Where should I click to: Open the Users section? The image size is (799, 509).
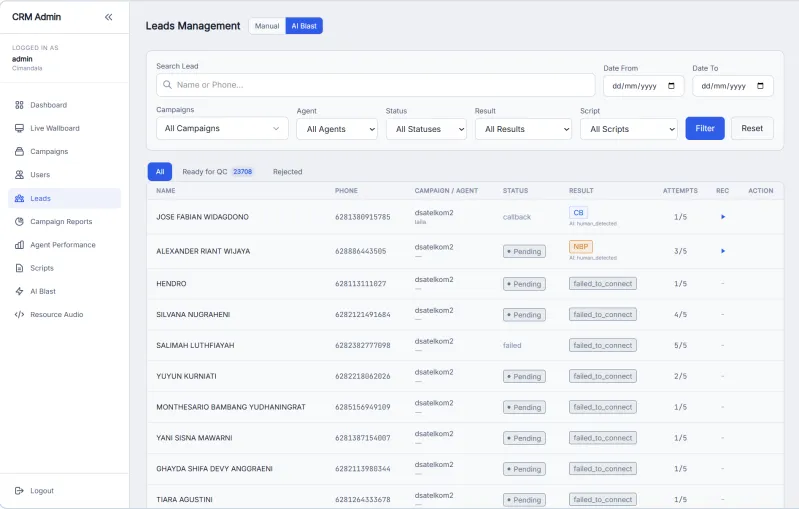(x=65, y=175)
